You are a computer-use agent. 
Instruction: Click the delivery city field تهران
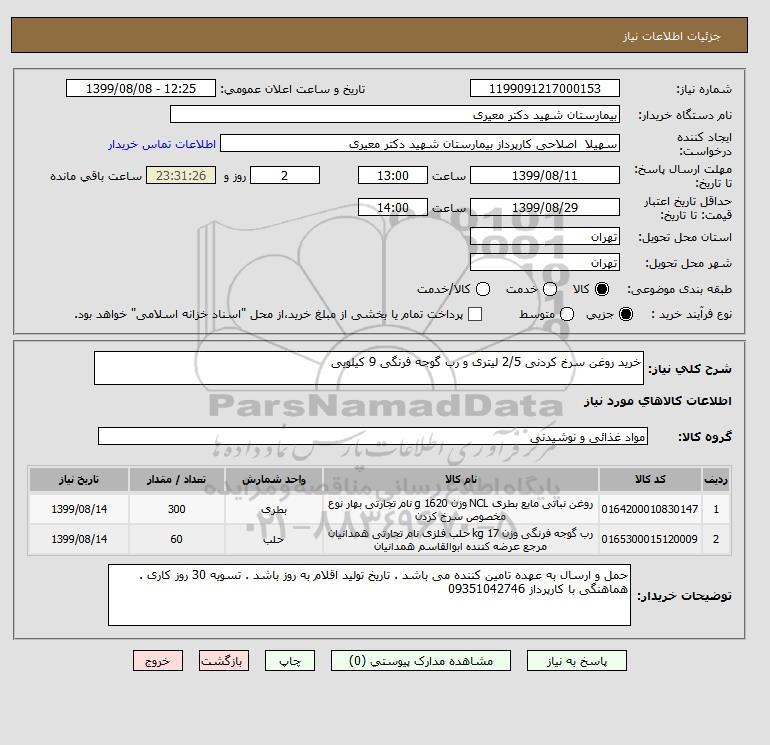tap(545, 263)
